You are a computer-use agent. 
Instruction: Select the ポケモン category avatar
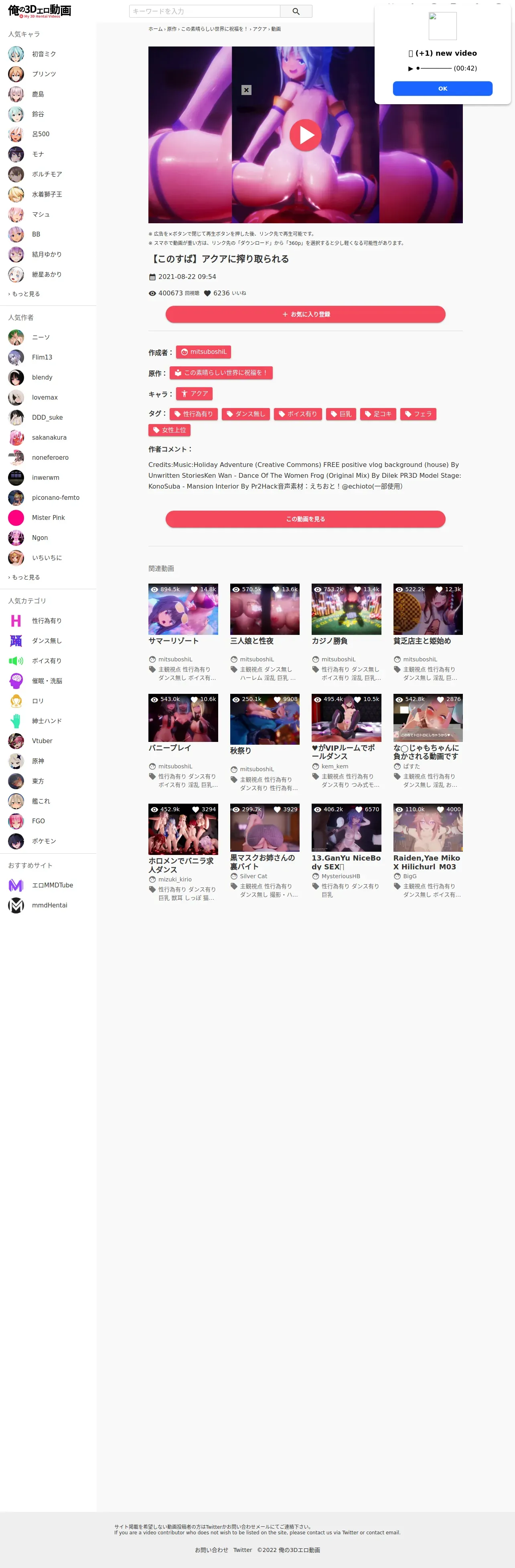[16, 842]
